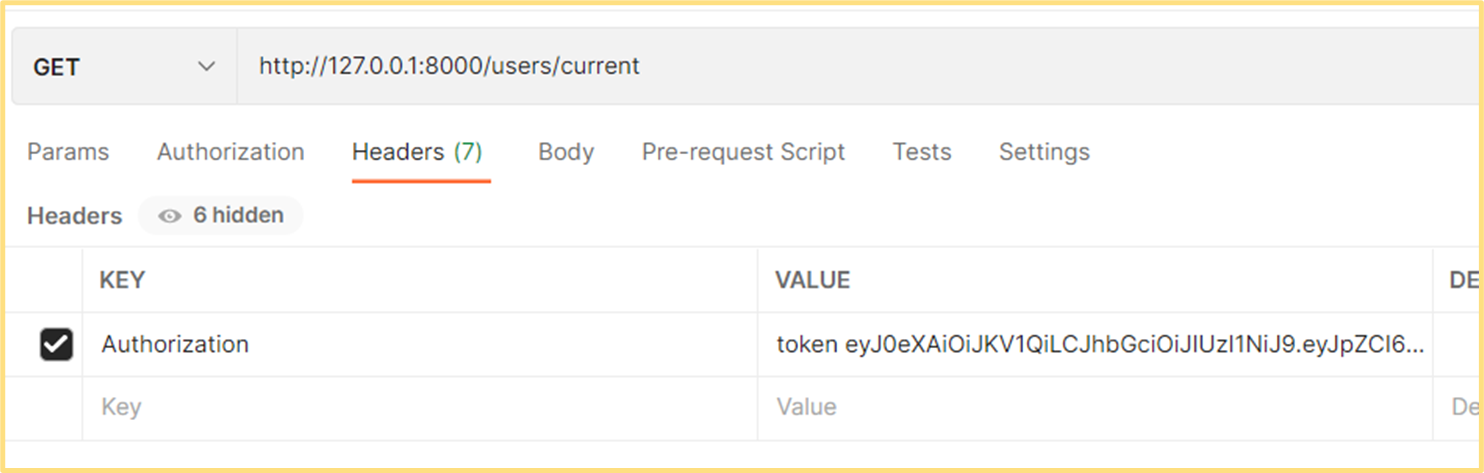Edit the Authorization key cell
Image resolution: width=1484 pixels, height=473 pixels.
[420, 345]
